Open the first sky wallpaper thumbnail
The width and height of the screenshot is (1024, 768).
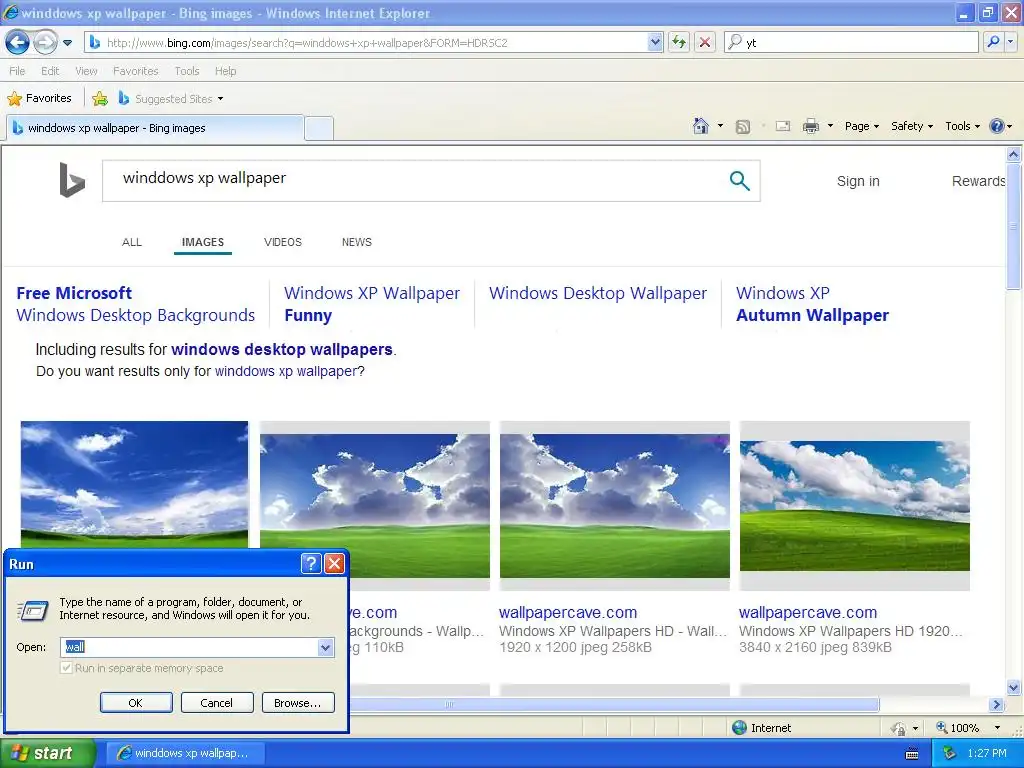(x=135, y=484)
